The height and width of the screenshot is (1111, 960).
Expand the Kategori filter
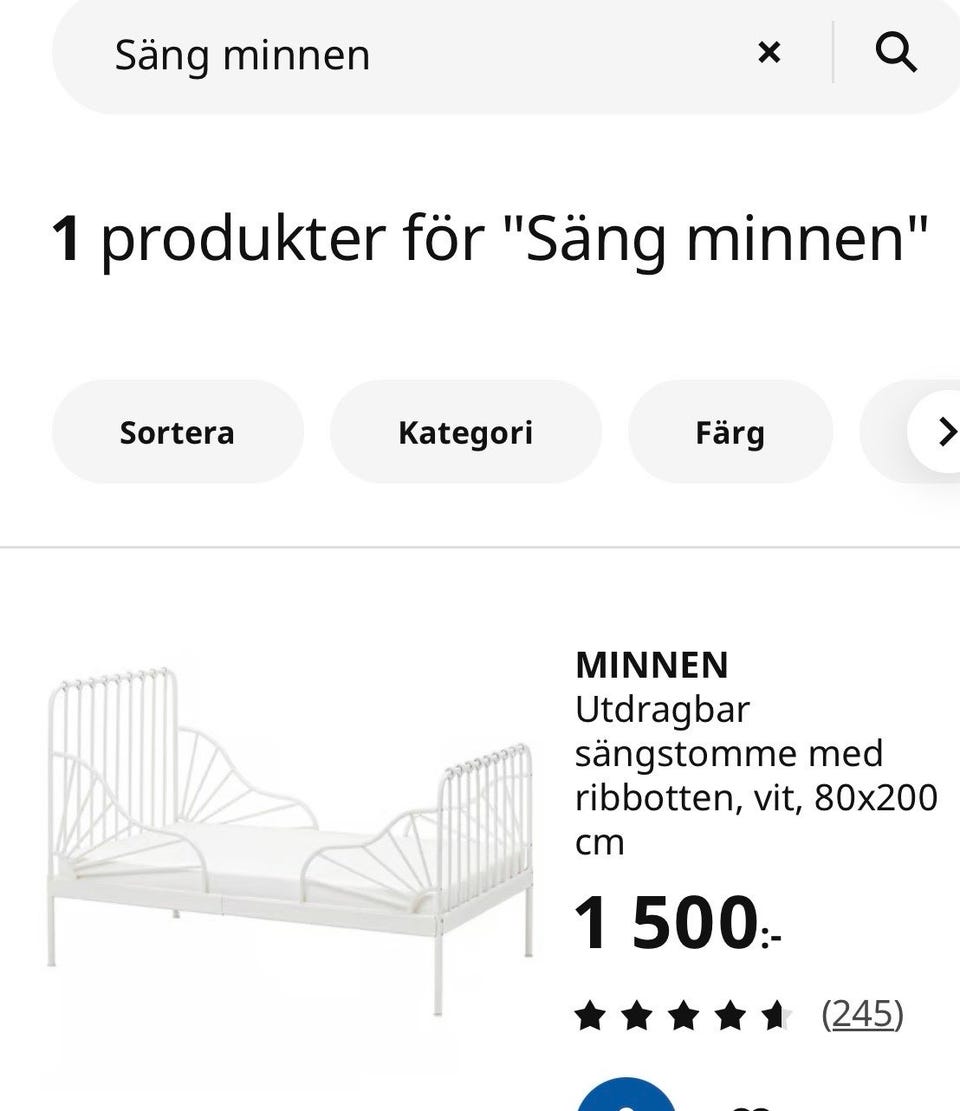coord(465,433)
